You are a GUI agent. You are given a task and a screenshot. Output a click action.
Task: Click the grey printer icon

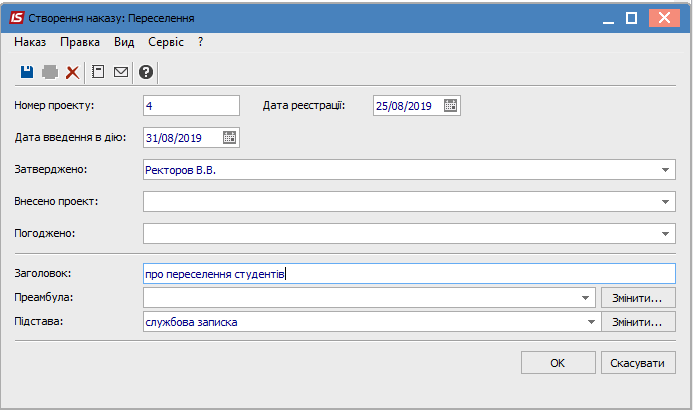click(x=50, y=72)
